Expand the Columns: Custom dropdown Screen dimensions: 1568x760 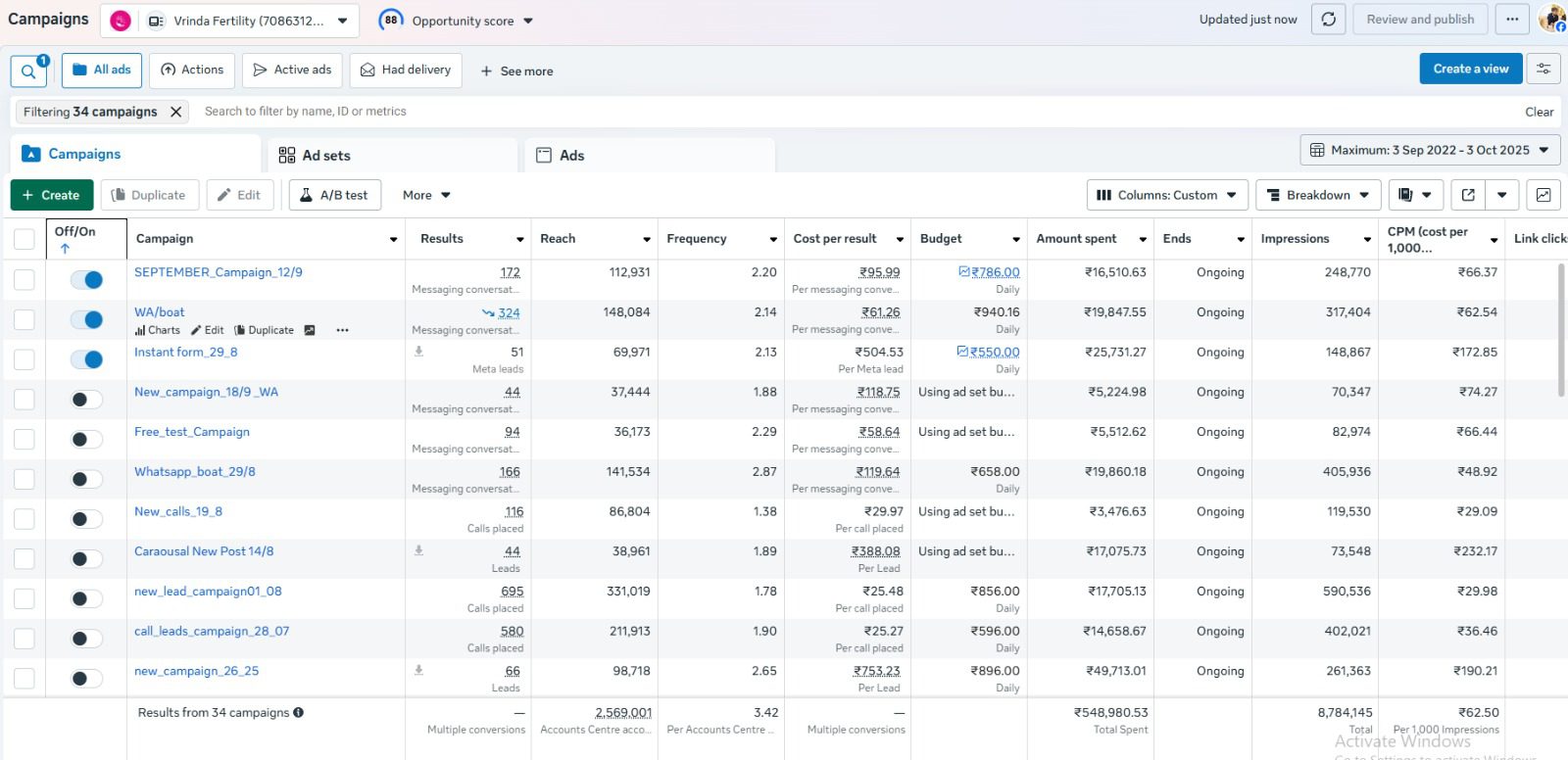click(1167, 195)
